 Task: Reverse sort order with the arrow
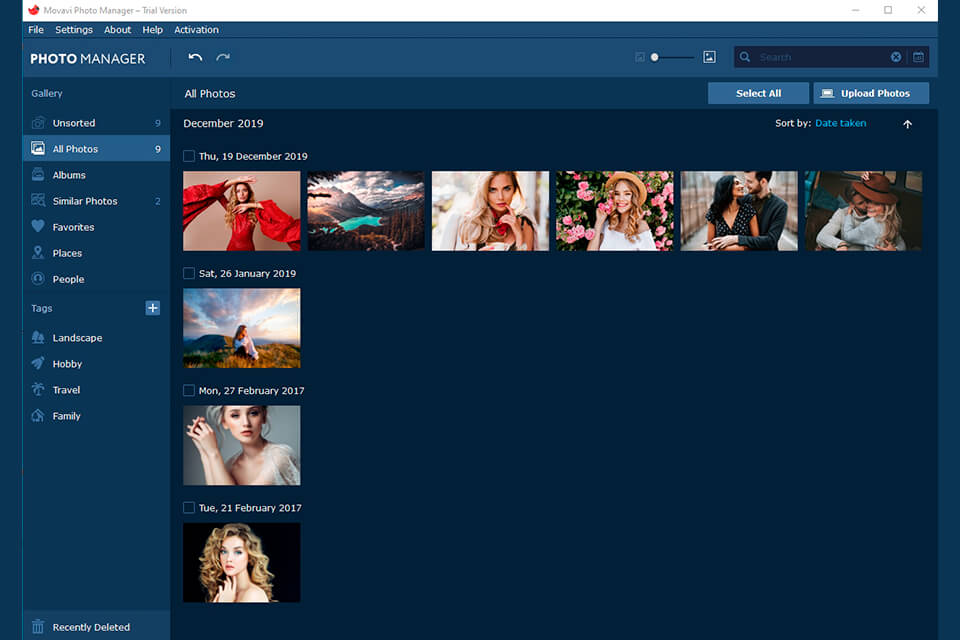coord(907,124)
